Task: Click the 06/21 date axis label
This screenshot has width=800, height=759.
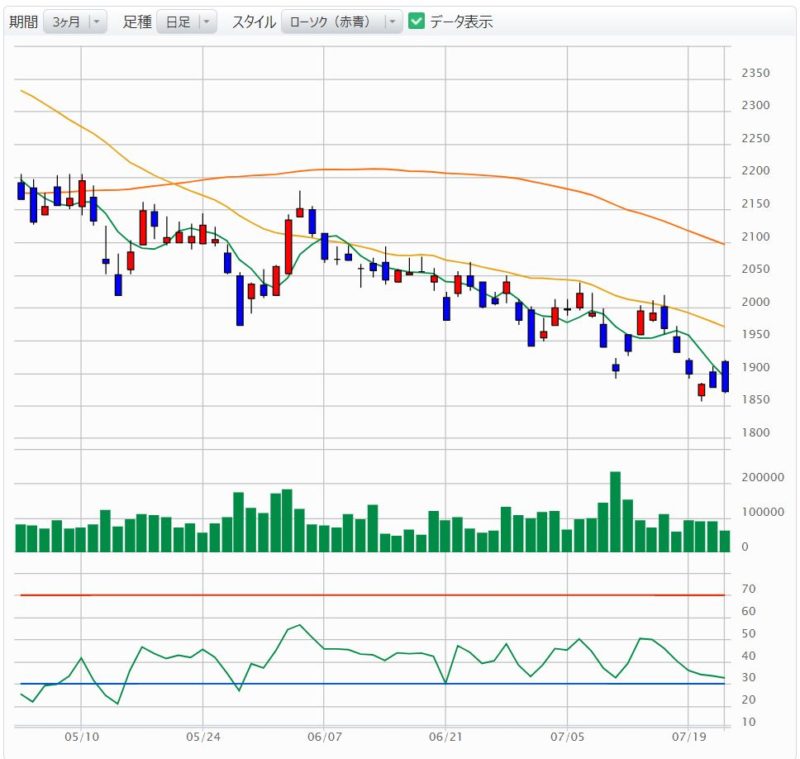Action: coord(445,737)
